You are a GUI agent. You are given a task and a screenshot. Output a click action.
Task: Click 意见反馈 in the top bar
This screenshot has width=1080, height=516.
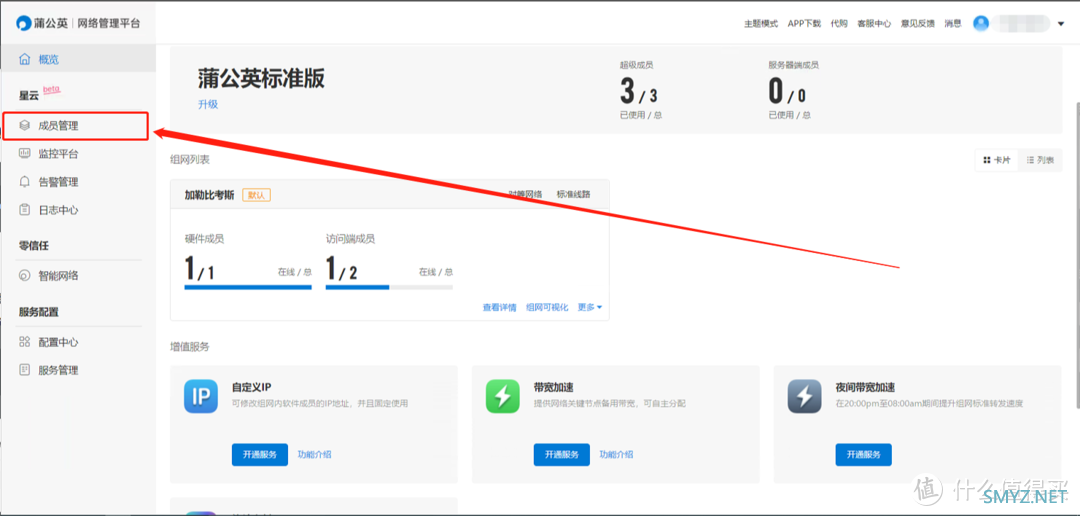pyautogui.click(x=918, y=23)
